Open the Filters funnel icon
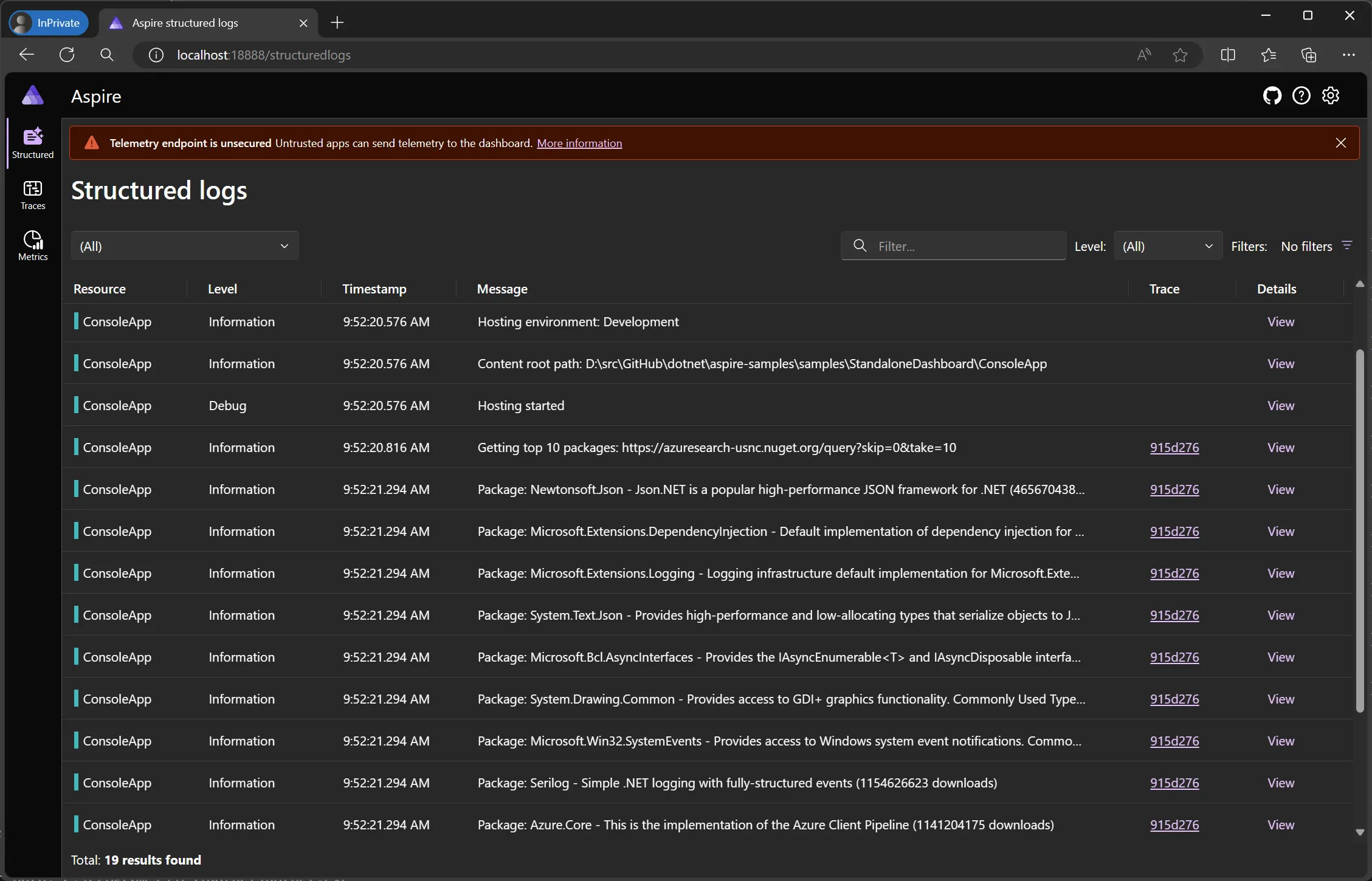 [x=1347, y=245]
